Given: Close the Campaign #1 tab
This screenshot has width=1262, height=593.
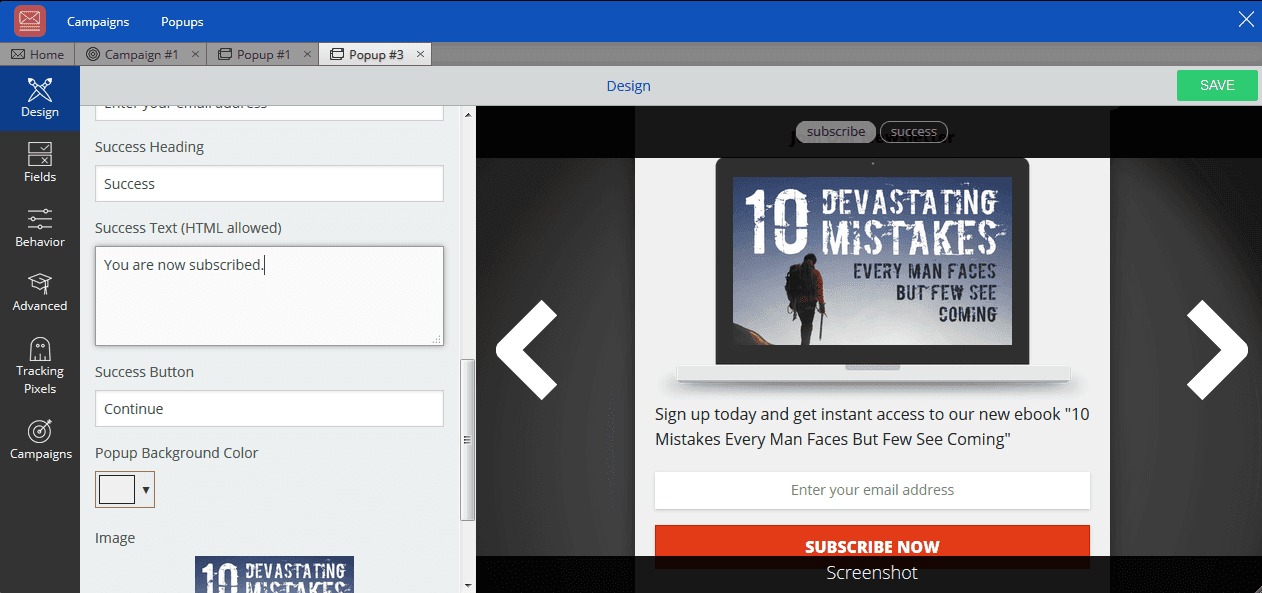Looking at the screenshot, I should (x=195, y=54).
